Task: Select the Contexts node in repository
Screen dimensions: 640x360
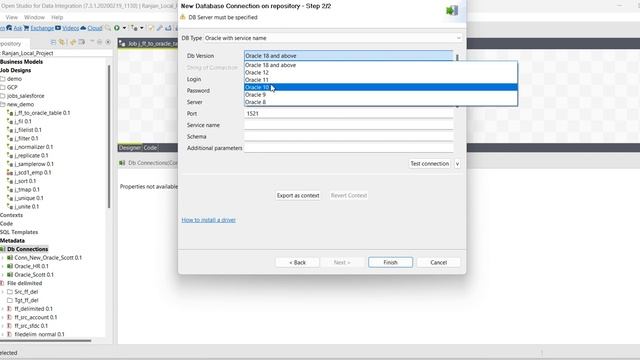Action: pos(11,215)
